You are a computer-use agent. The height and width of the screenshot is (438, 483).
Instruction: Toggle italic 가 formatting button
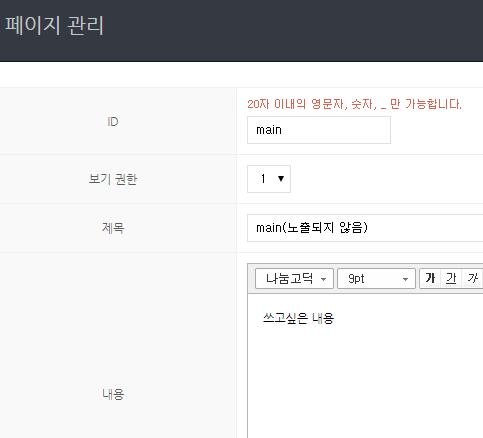tap(472, 278)
